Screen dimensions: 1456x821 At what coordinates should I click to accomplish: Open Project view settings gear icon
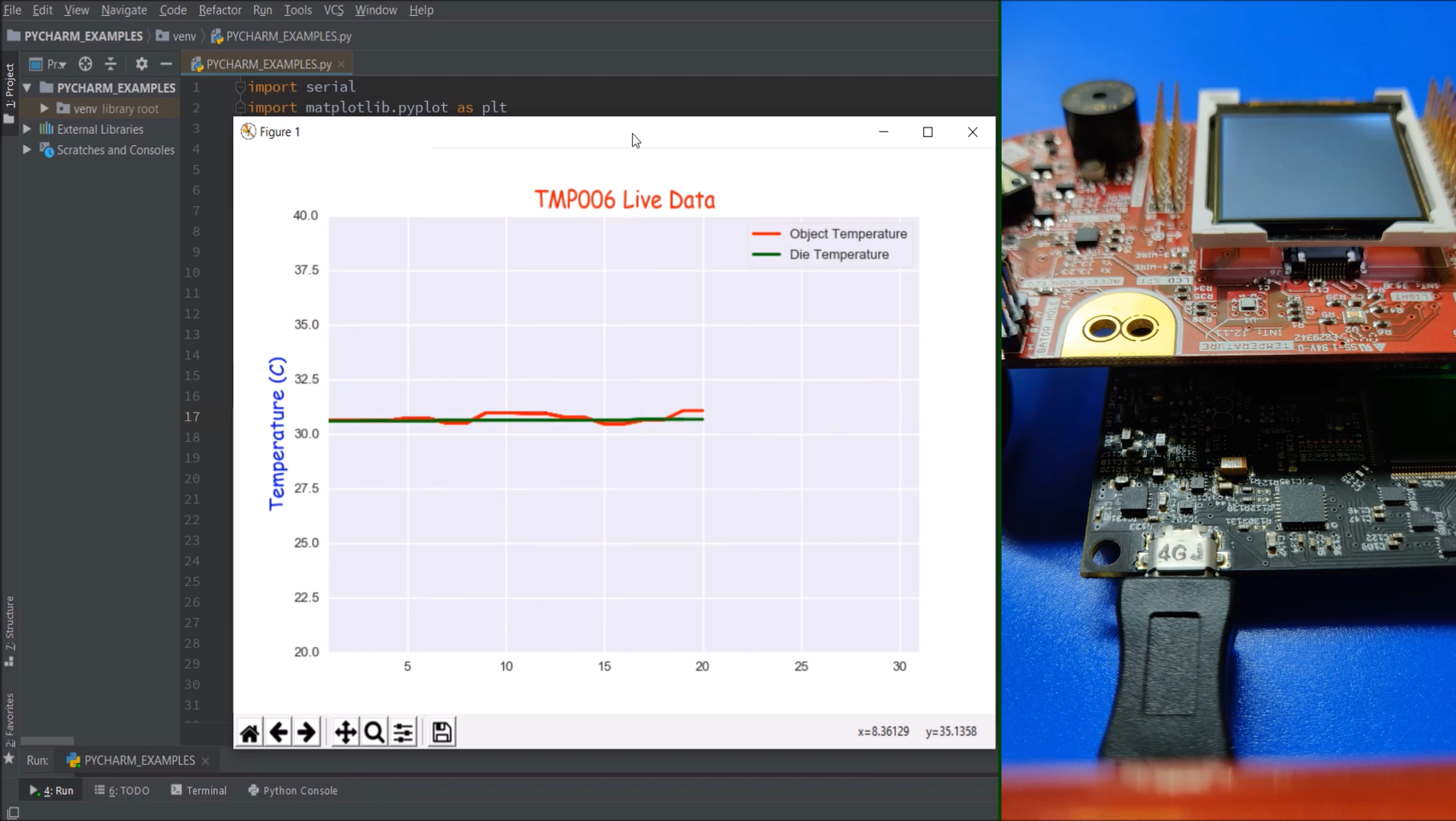pos(141,63)
